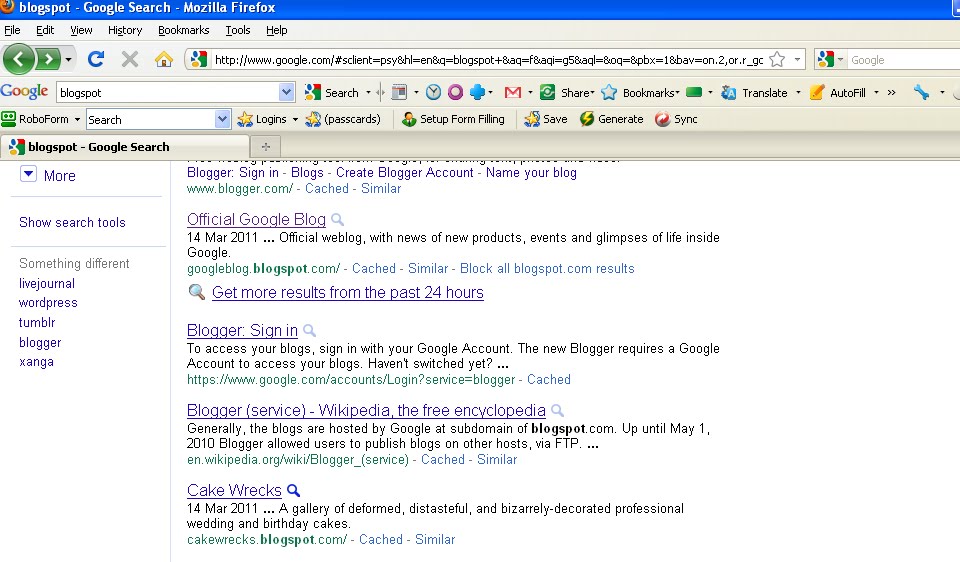This screenshot has height=562, width=960.
Task: Click the purple ring icon in Google toolbar
Action: (456, 92)
